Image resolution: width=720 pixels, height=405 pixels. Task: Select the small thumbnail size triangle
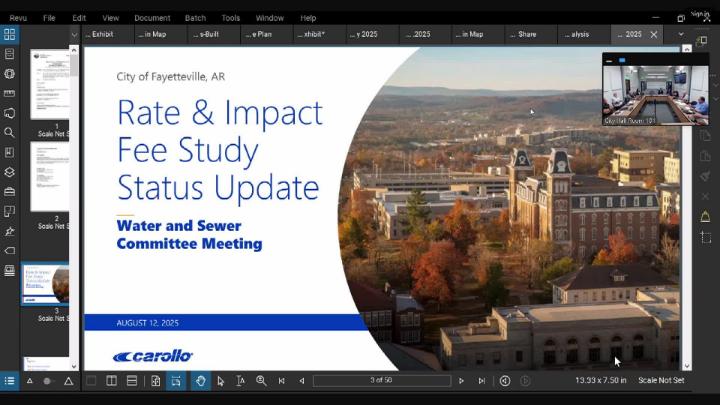[x=29, y=381]
